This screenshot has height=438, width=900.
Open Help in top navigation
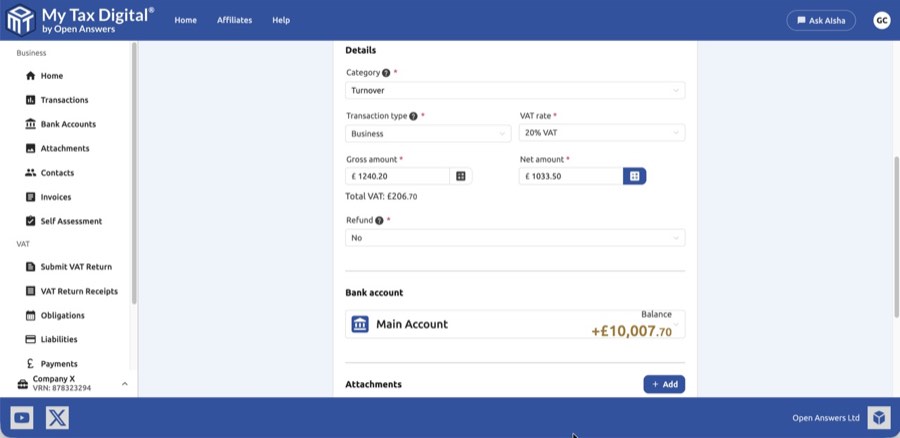click(x=281, y=20)
